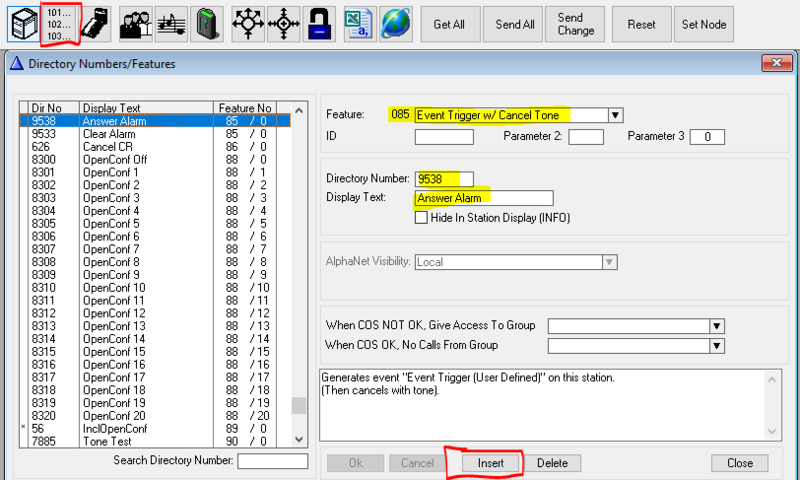Screen dimensions: 800x480
Task: Open Directory Numbers 101 102 103 icon
Action: click(59, 24)
